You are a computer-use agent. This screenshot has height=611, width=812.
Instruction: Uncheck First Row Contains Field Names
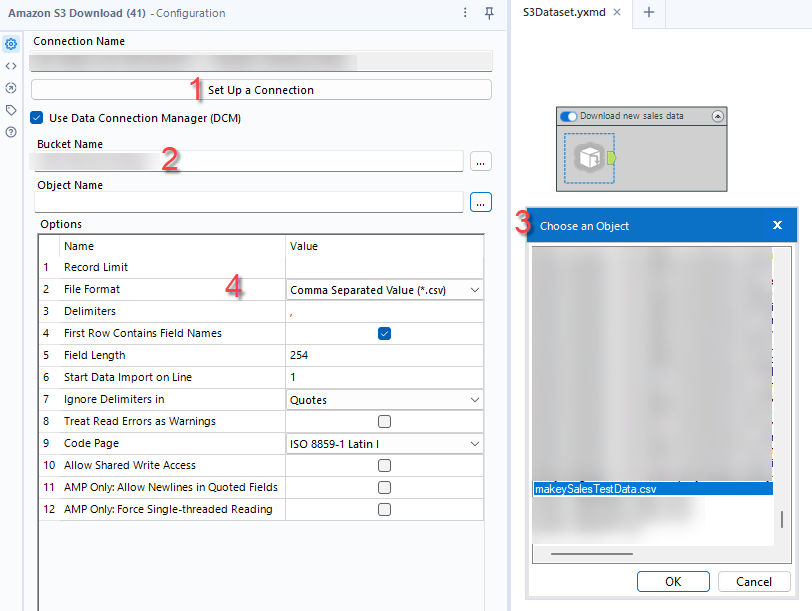tap(384, 333)
